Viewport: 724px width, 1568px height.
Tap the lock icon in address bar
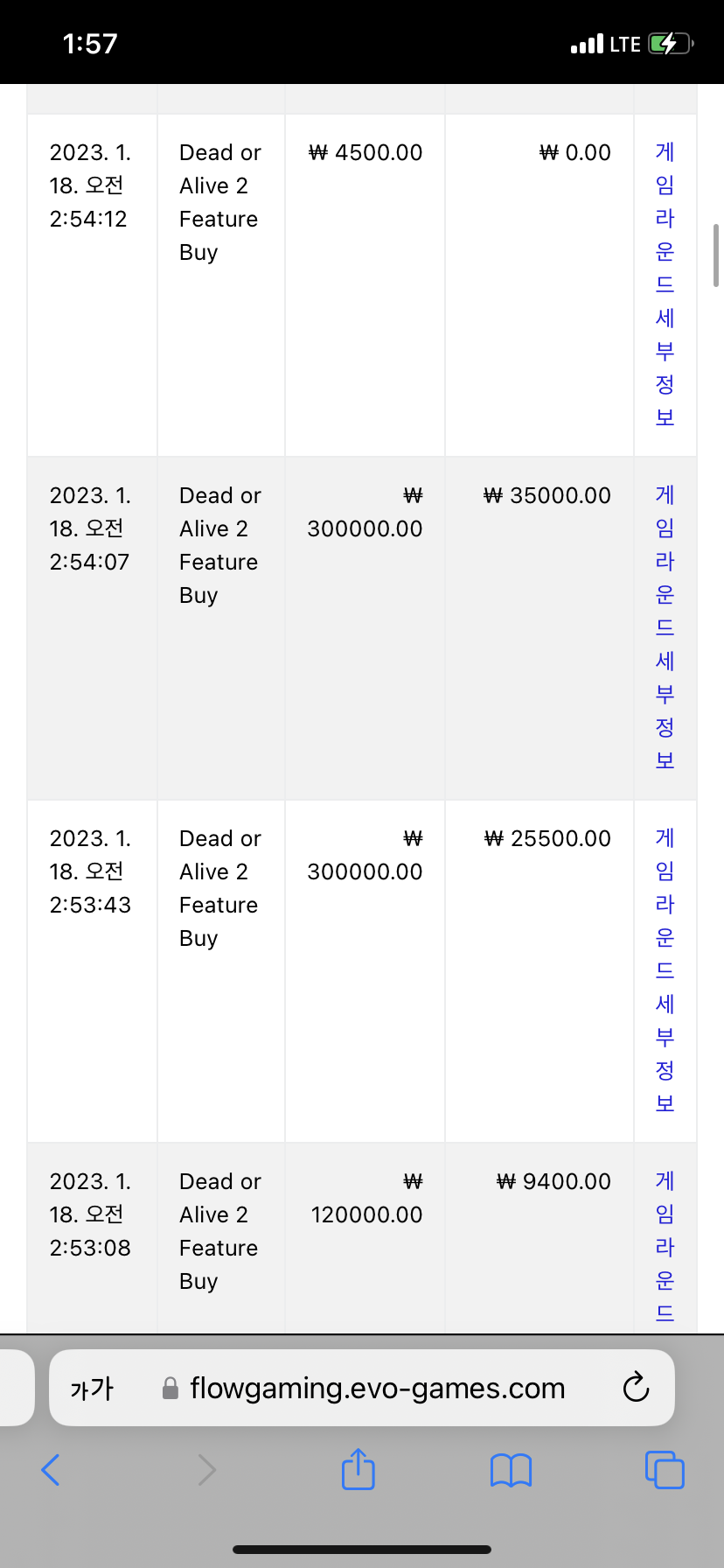171,1389
